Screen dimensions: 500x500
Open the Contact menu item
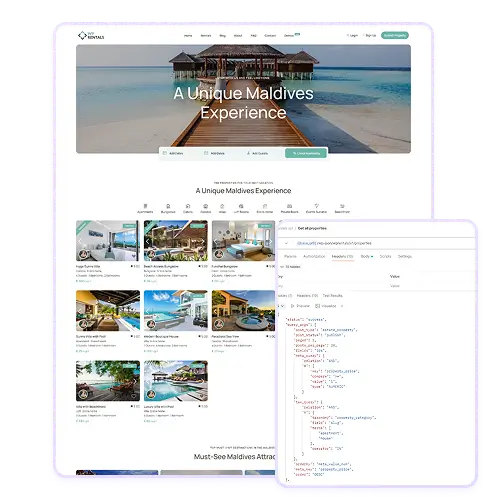pyautogui.click(x=270, y=36)
